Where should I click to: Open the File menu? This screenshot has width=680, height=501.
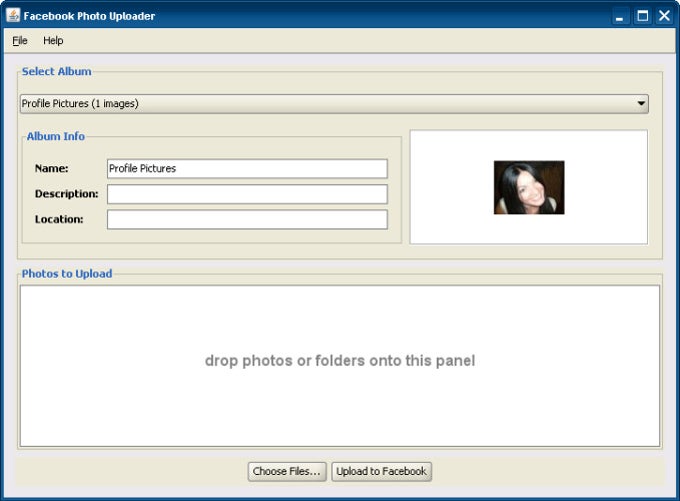tap(20, 41)
